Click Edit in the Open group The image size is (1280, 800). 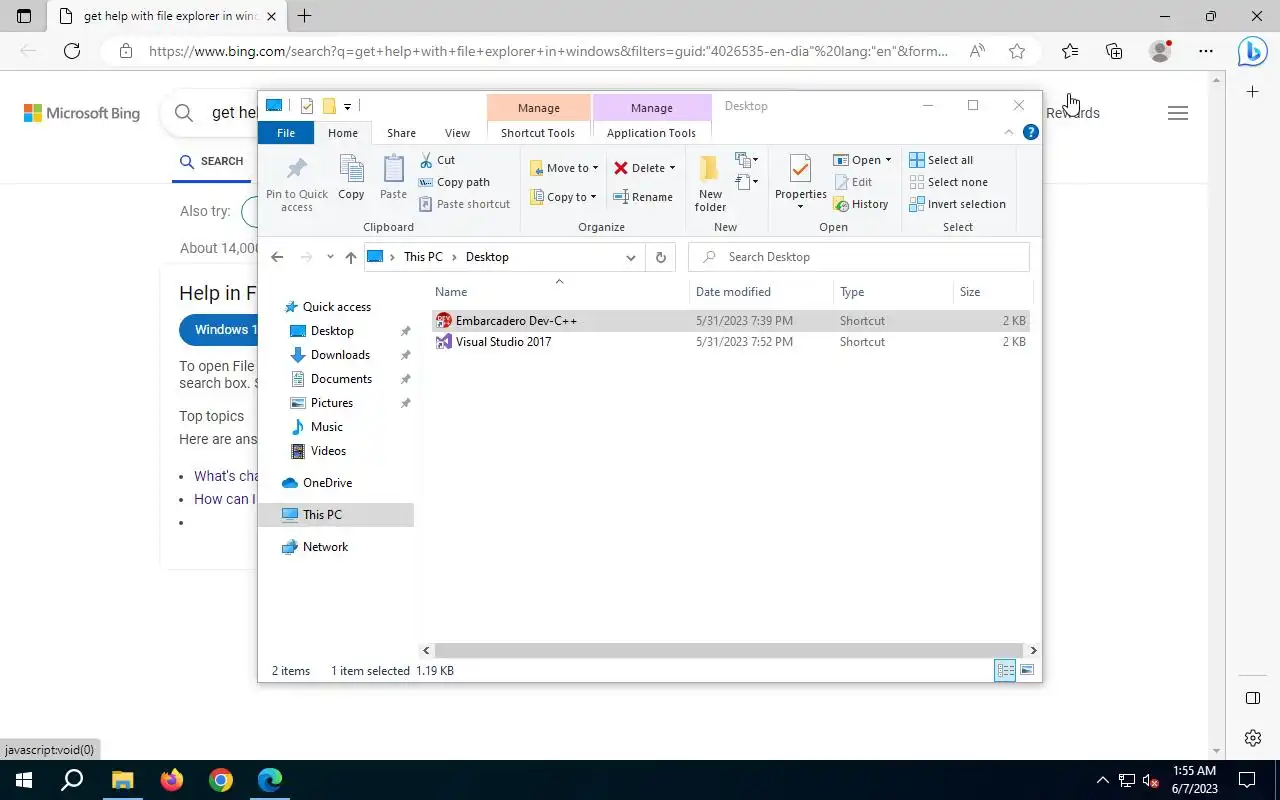tap(852, 182)
